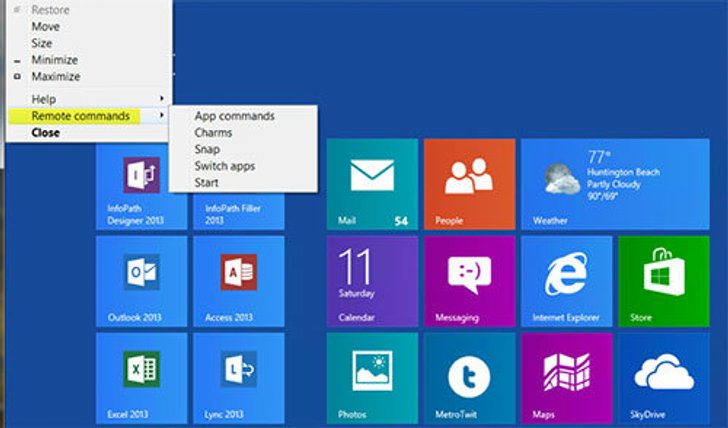Select Snap in the submenu

[243, 149]
